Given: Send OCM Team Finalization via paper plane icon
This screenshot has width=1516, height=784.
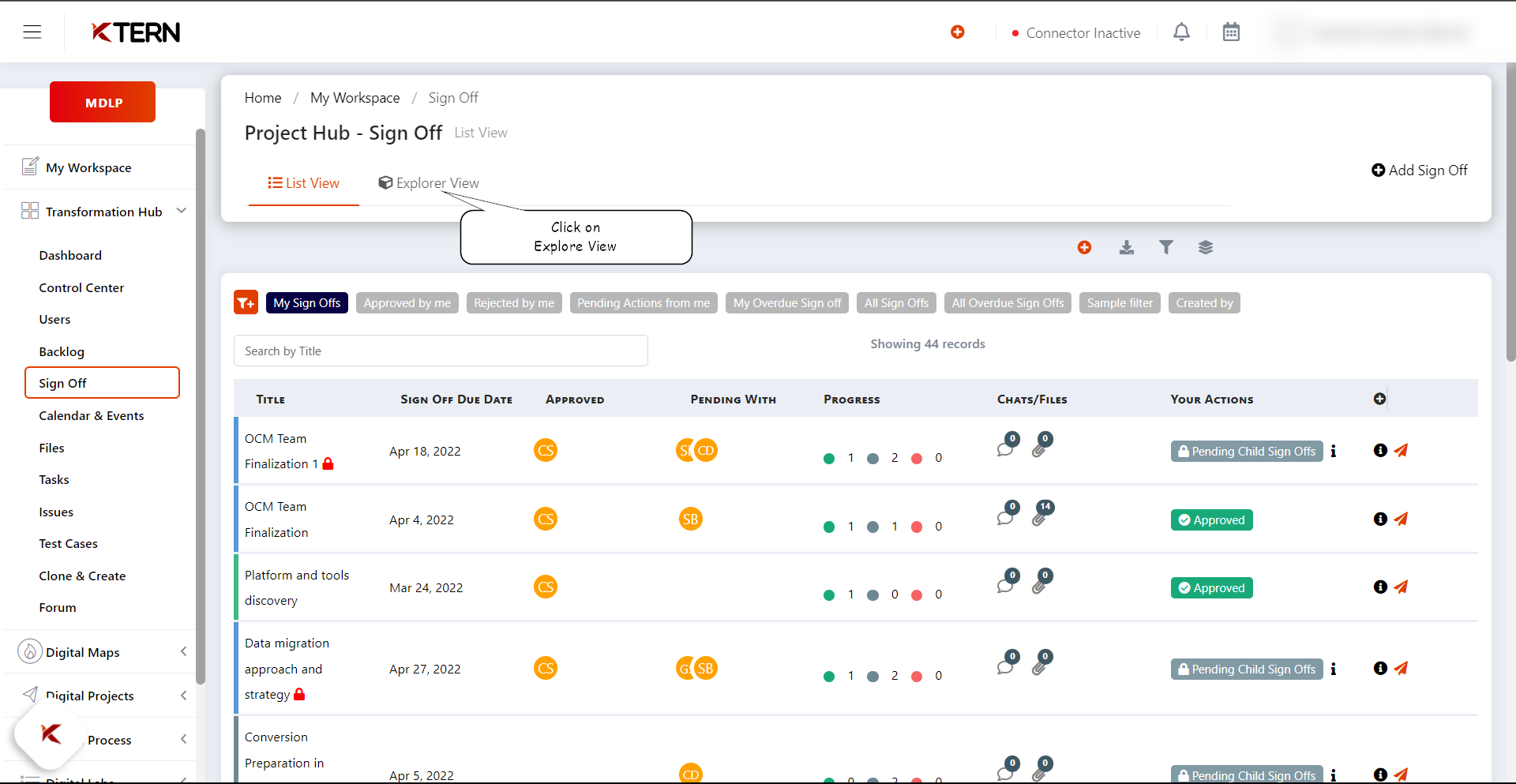Looking at the screenshot, I should (1401, 519).
